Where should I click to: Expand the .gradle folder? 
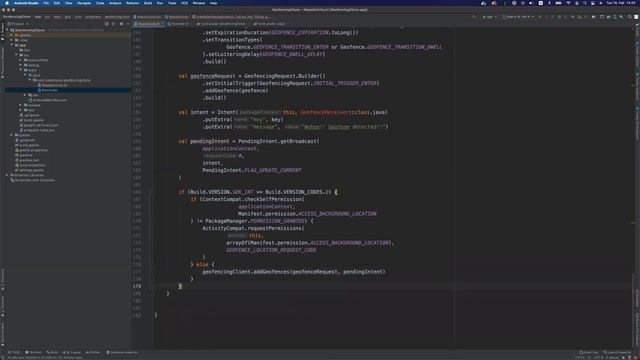tap(12, 35)
